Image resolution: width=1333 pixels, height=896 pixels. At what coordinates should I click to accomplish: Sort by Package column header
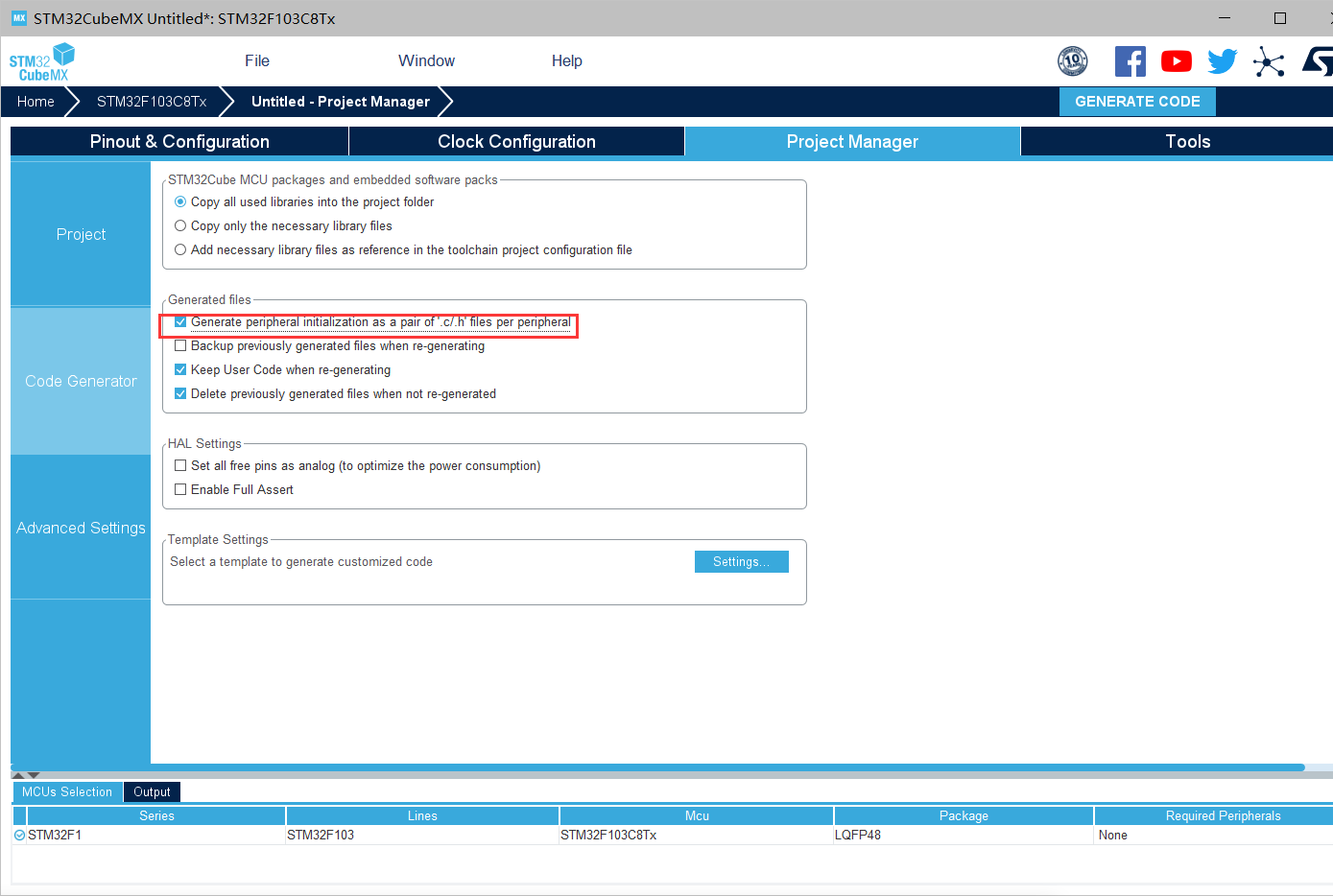tap(964, 816)
